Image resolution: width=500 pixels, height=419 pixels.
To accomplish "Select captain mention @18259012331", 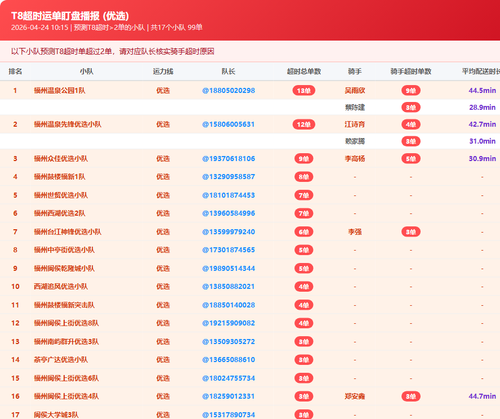I will pyautogui.click(x=228, y=396).
